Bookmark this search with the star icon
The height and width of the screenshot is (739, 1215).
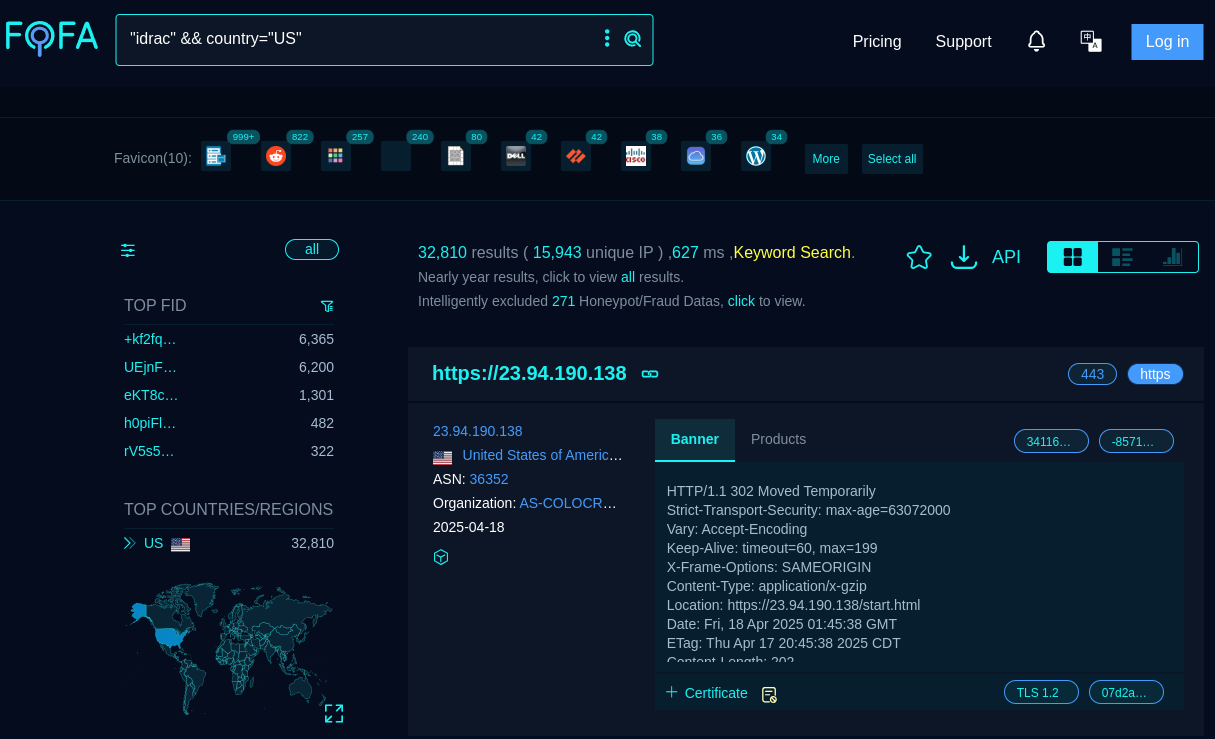point(918,257)
